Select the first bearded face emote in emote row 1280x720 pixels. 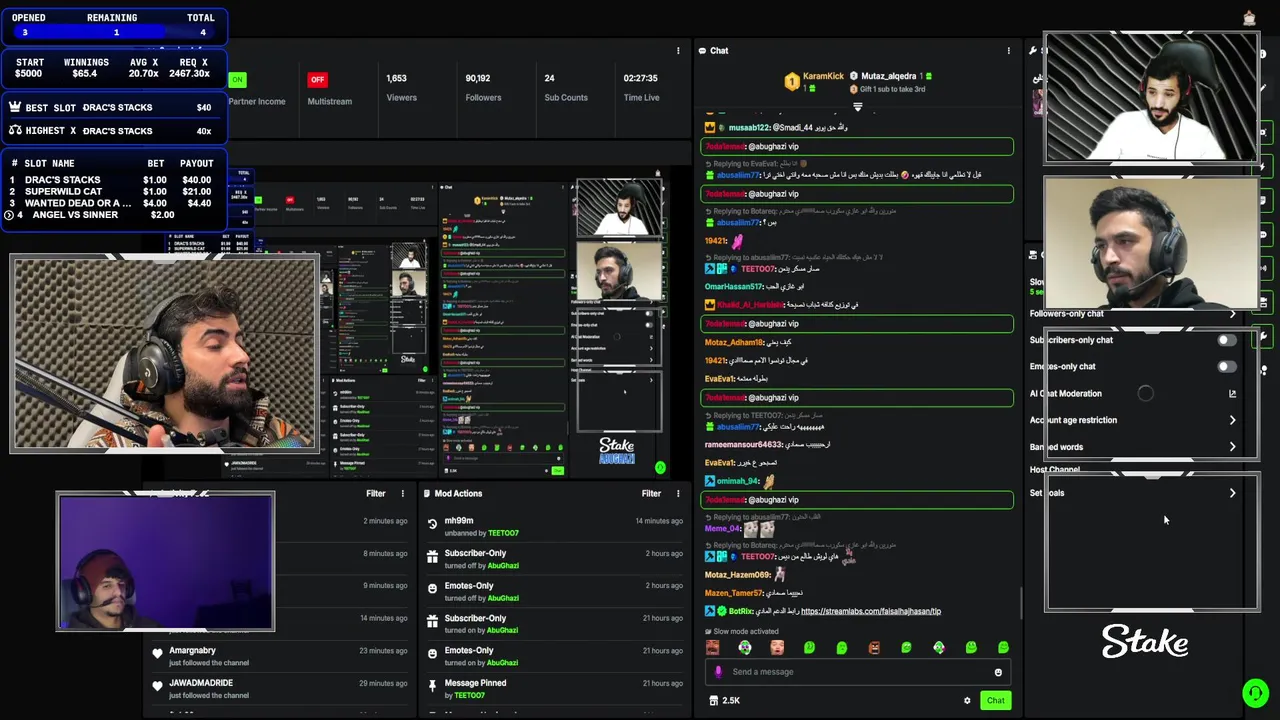tap(712, 648)
